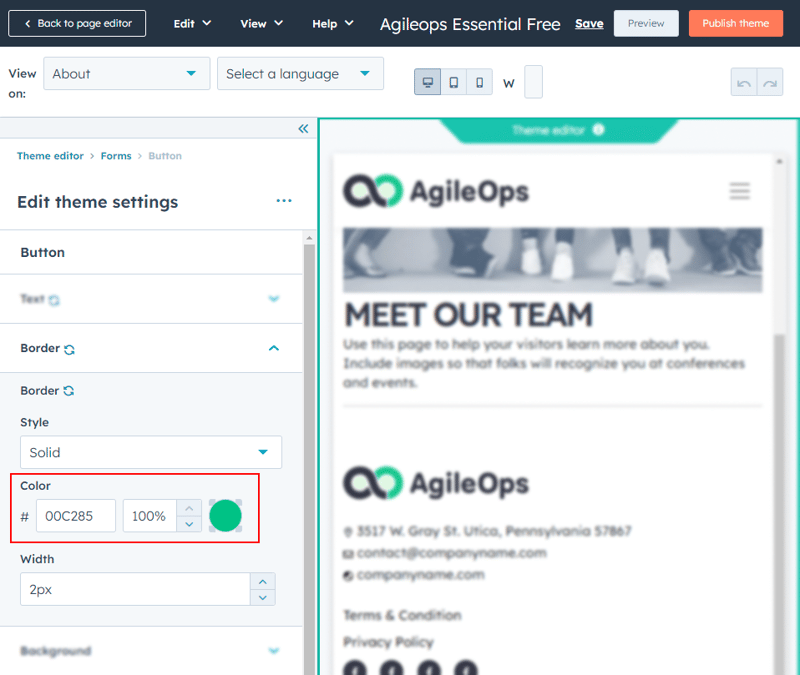The height and width of the screenshot is (675, 800).
Task: Click the redo arrow icon
Action: point(770,82)
